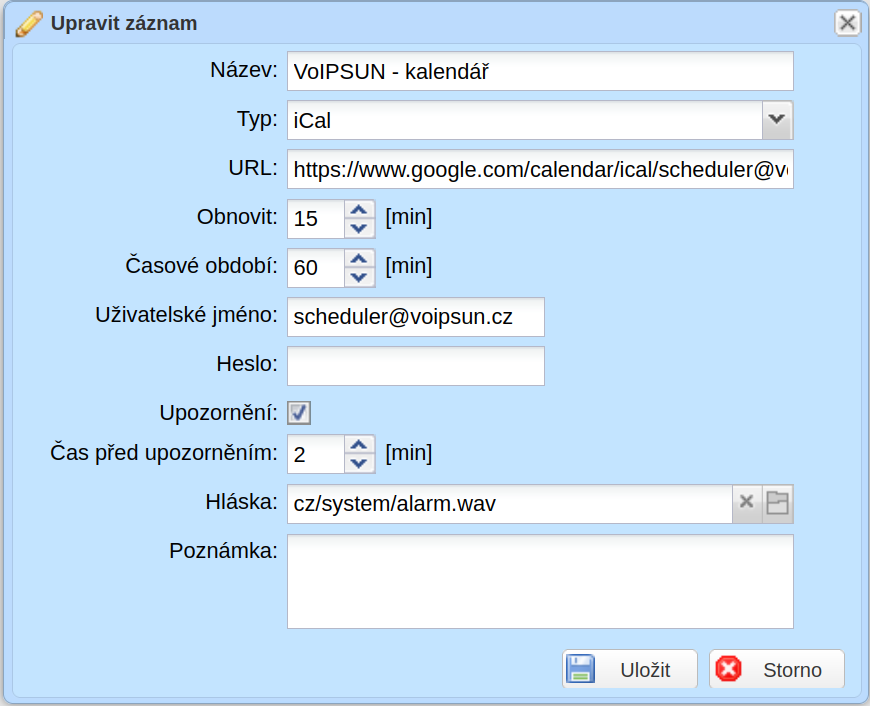Click the pencil icon beside Upravit záznam
The height and width of the screenshot is (706, 870).
[x=29, y=24]
